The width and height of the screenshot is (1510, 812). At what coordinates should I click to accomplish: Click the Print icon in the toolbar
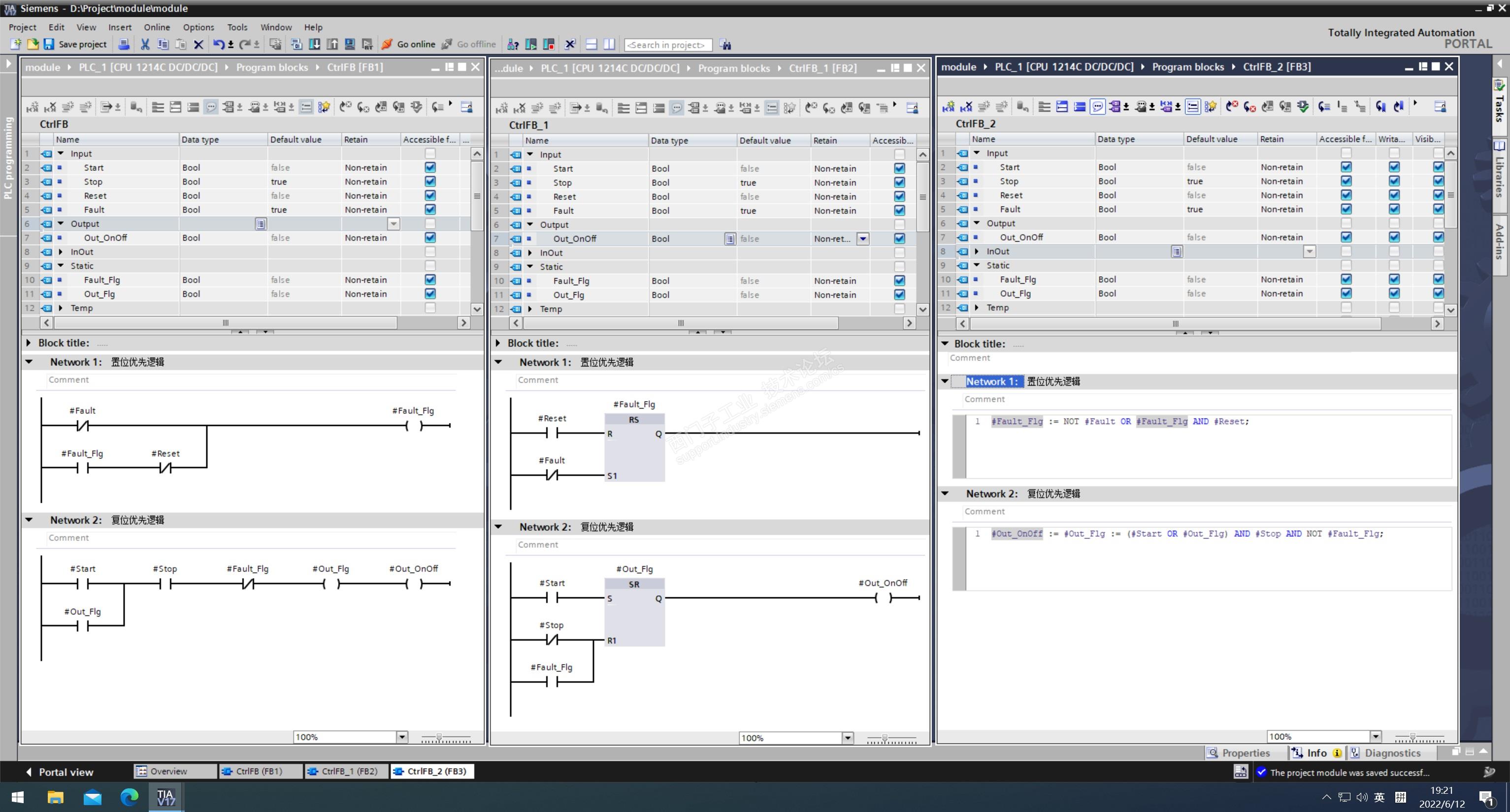pyautogui.click(x=124, y=44)
